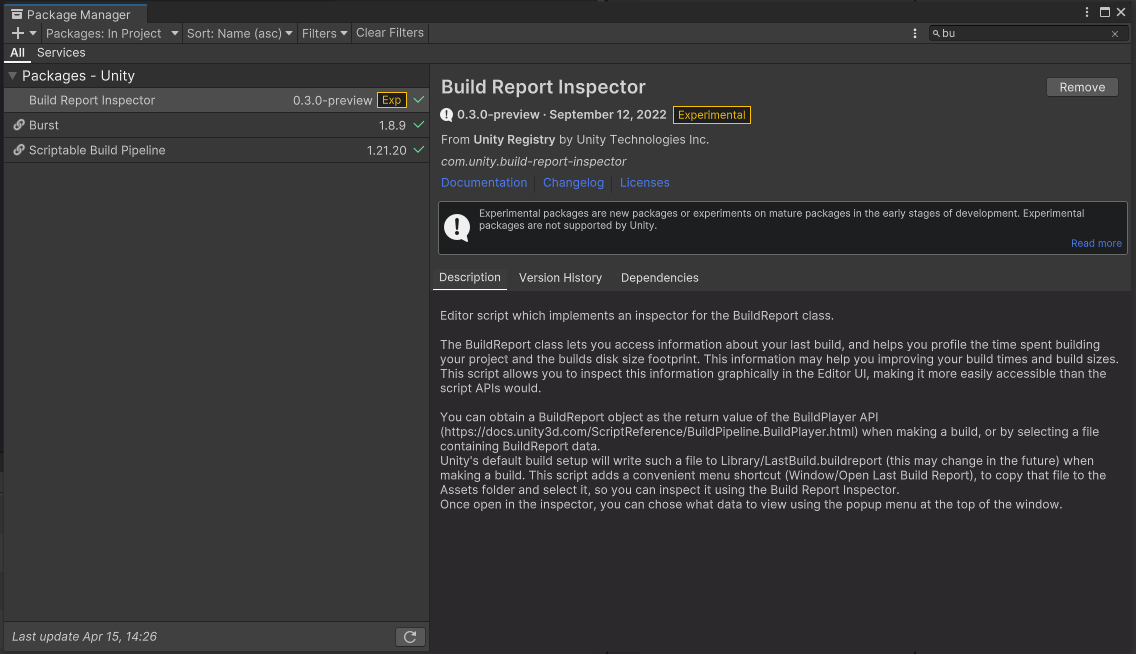Open the window options kebab menu
The height and width of the screenshot is (654, 1136).
[1087, 12]
